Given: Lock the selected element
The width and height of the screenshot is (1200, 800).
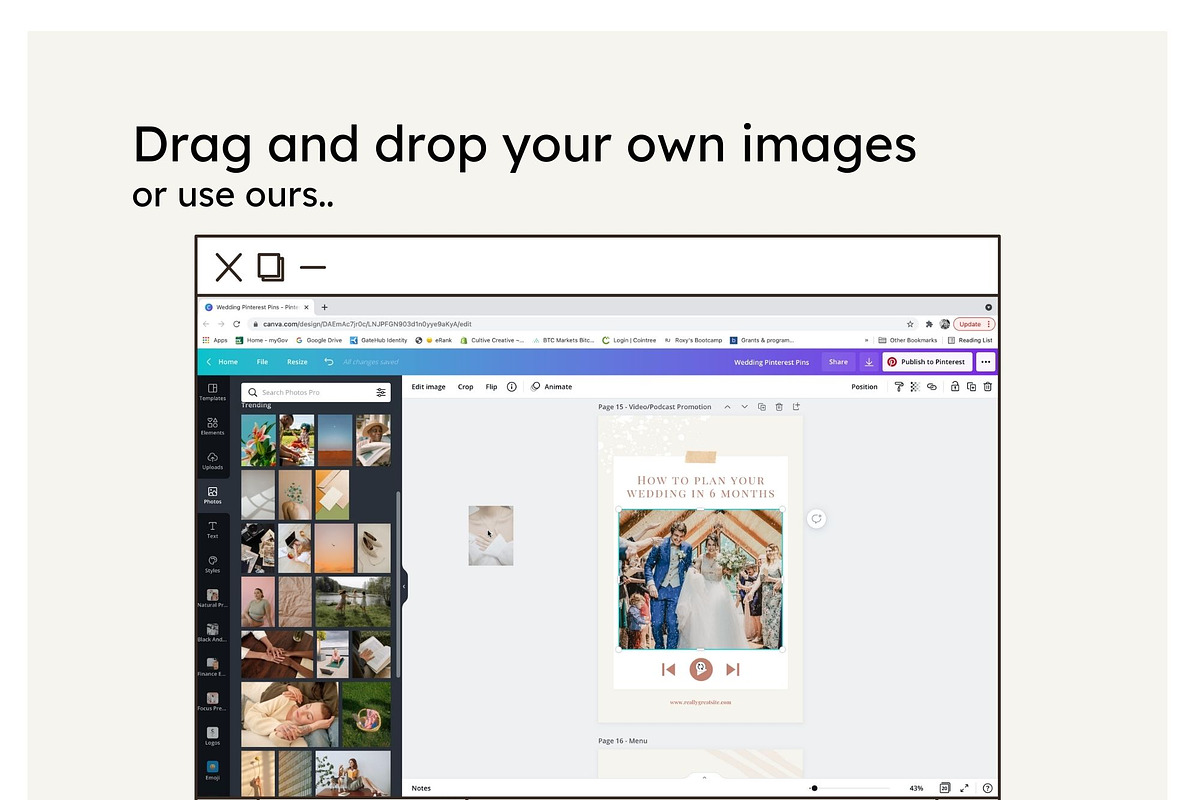Looking at the screenshot, I should (x=955, y=386).
